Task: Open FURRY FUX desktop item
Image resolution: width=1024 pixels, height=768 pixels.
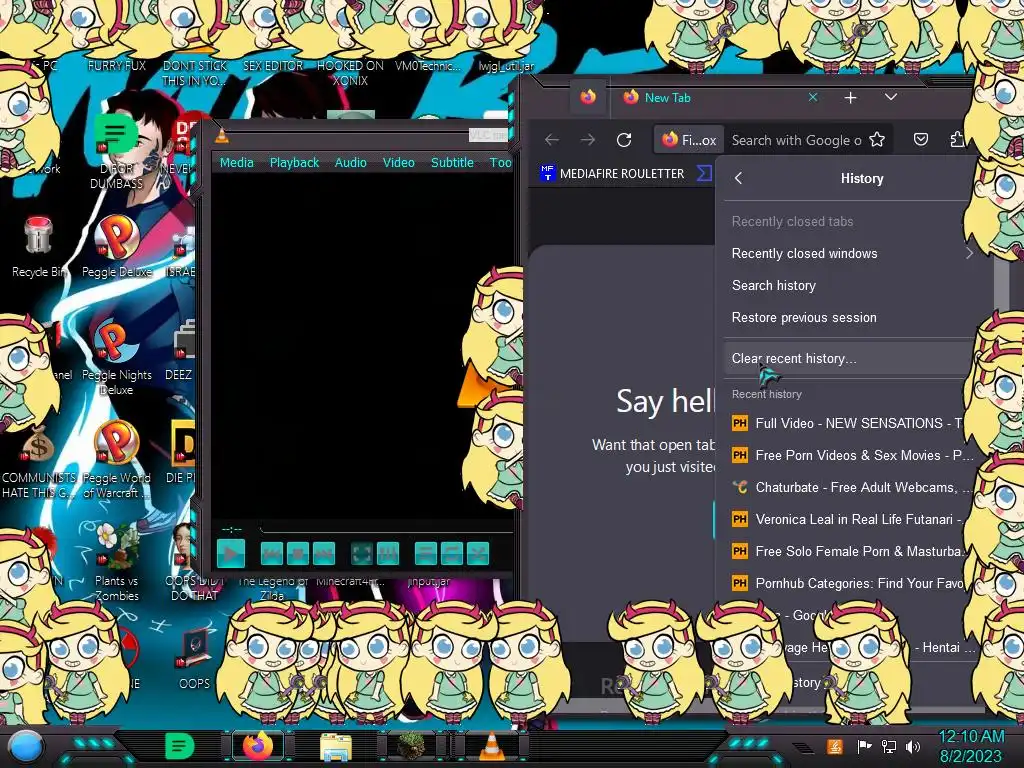Action: (117, 65)
